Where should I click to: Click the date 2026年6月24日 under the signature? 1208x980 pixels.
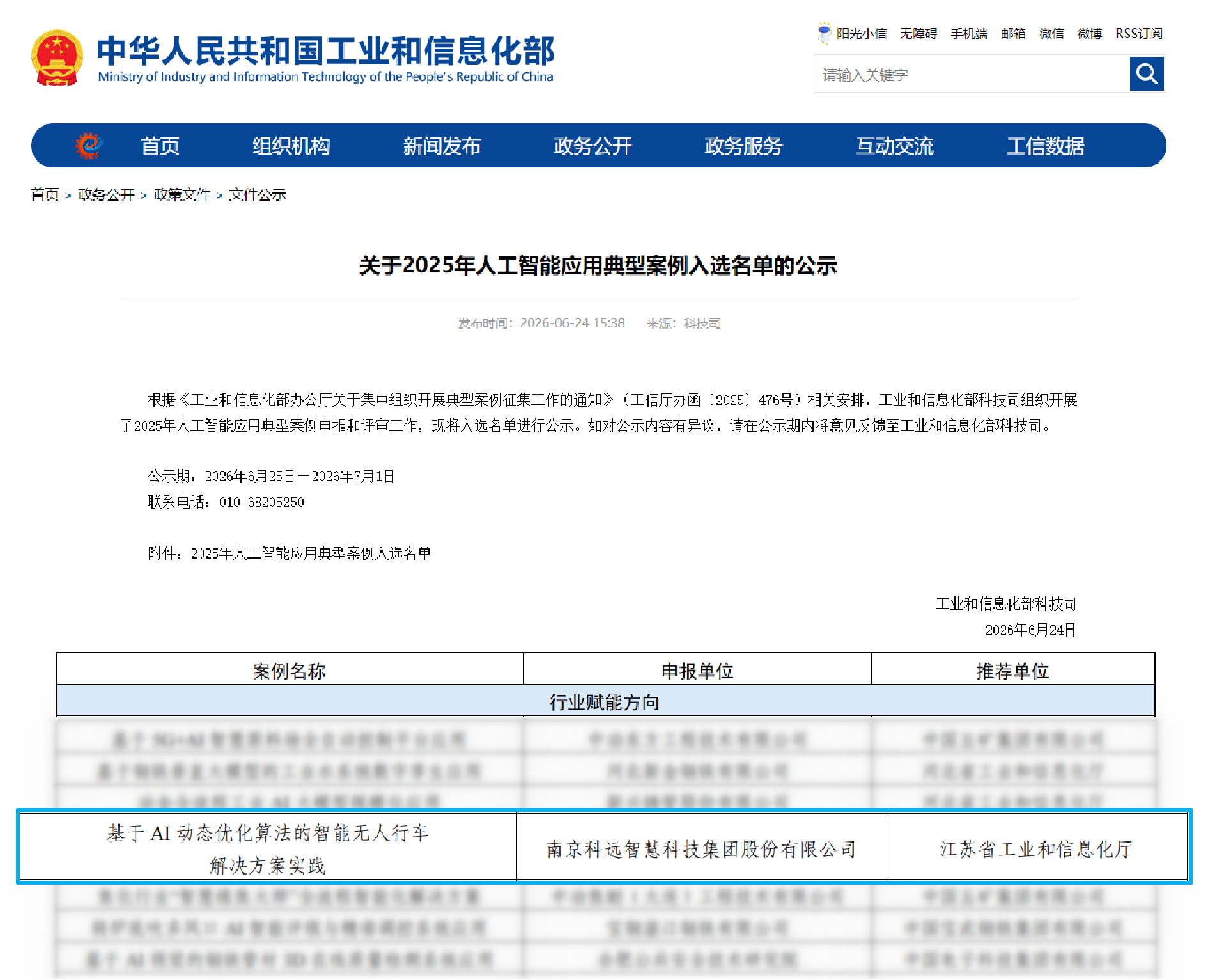[x=1030, y=630]
